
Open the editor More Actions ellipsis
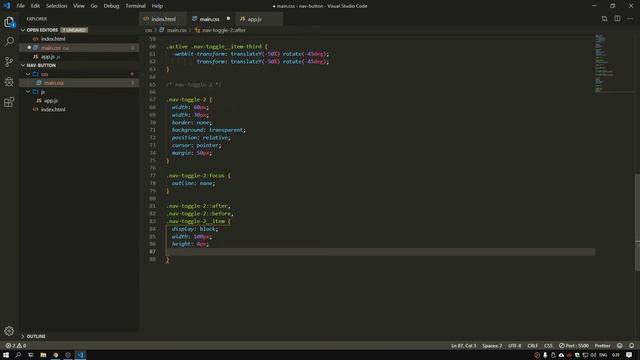[630, 19]
